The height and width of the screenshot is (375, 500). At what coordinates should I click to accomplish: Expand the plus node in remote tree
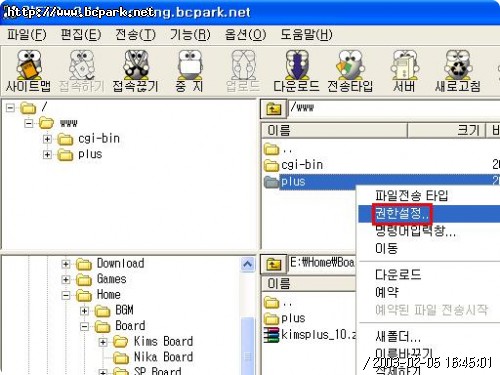47,155
